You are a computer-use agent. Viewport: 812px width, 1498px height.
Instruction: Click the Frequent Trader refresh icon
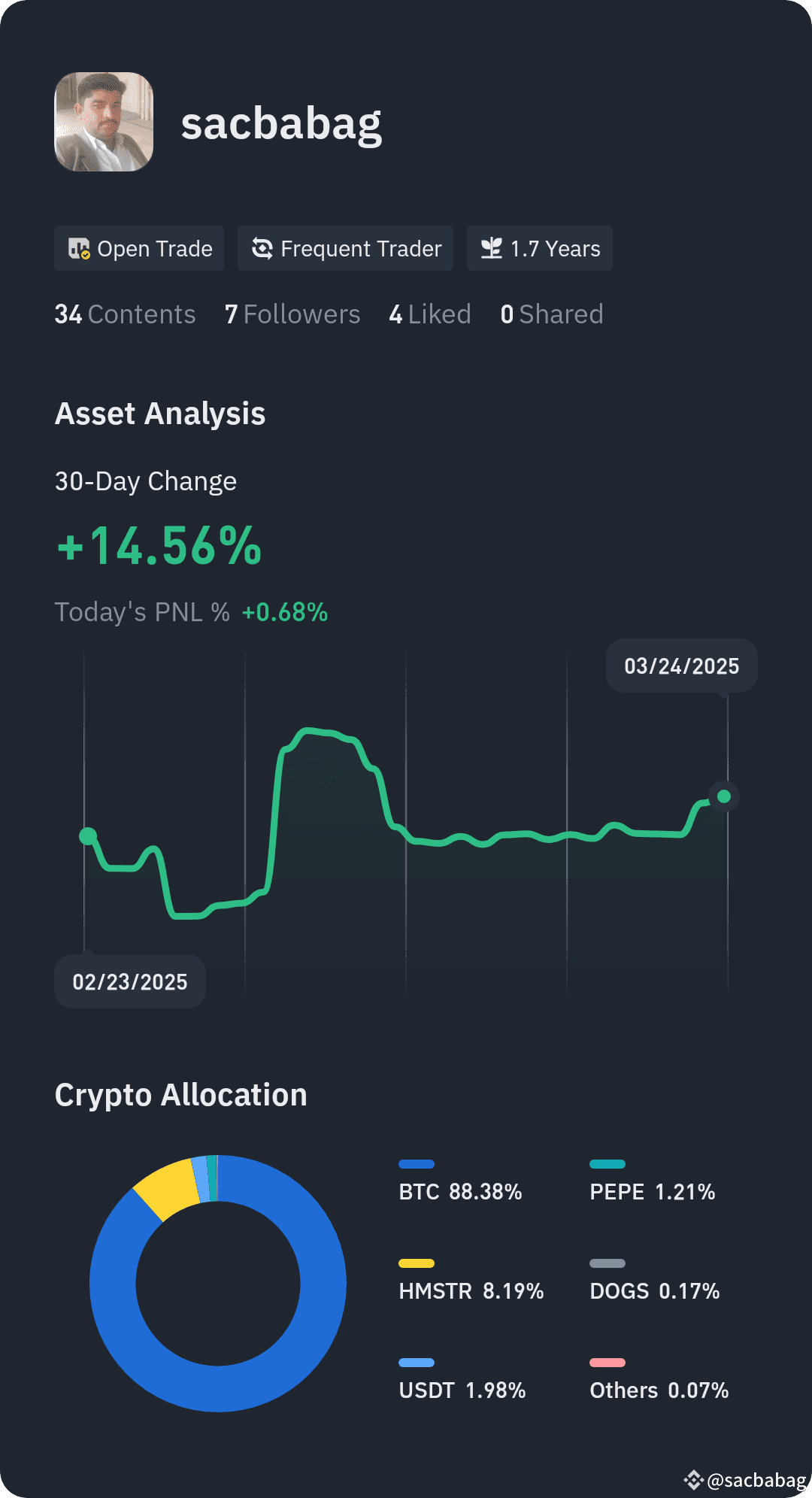coord(262,248)
